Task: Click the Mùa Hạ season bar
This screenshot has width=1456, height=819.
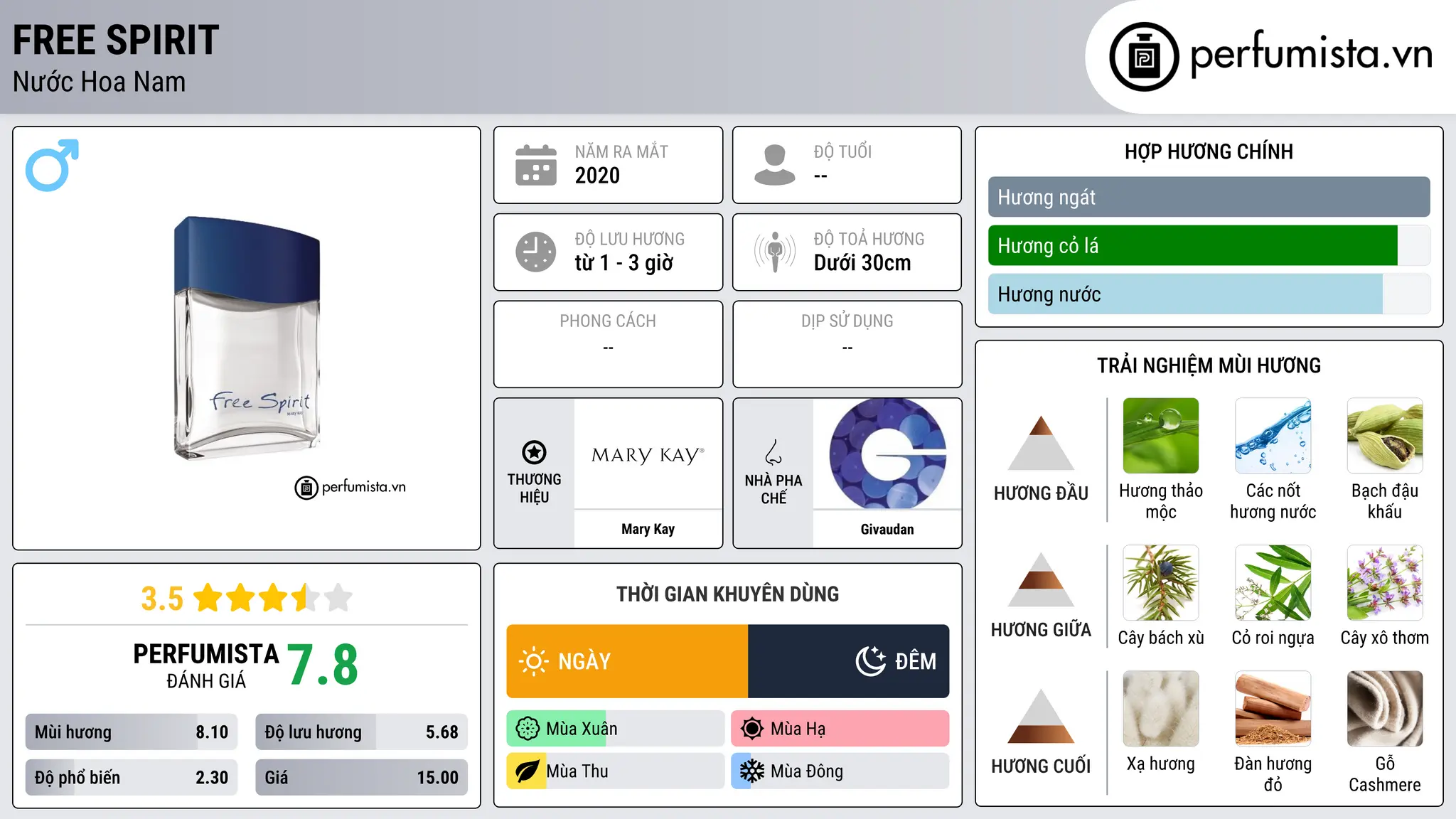Action: [840, 729]
